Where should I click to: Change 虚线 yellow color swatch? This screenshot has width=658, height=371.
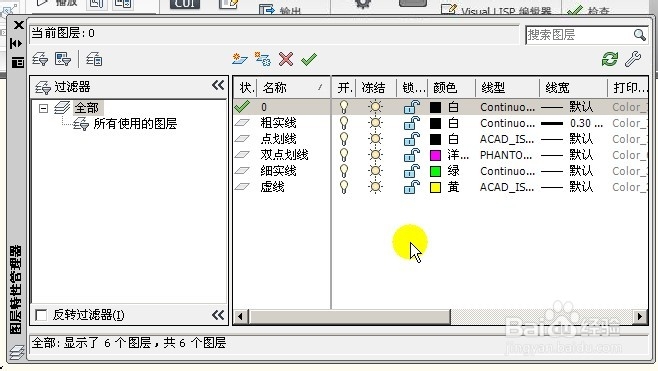[436, 187]
